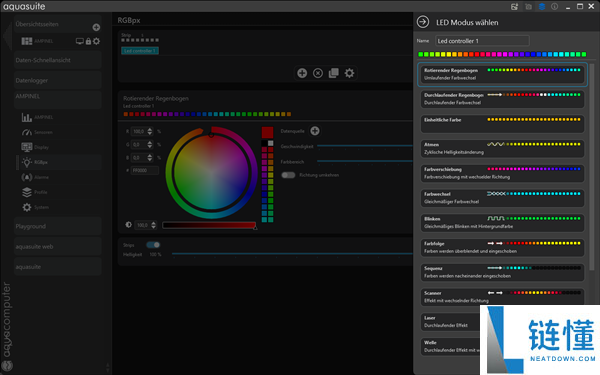This screenshot has height=375, width=600.
Task: Open monitor icon next to AMPINEL overview page
Action: click(x=80, y=41)
